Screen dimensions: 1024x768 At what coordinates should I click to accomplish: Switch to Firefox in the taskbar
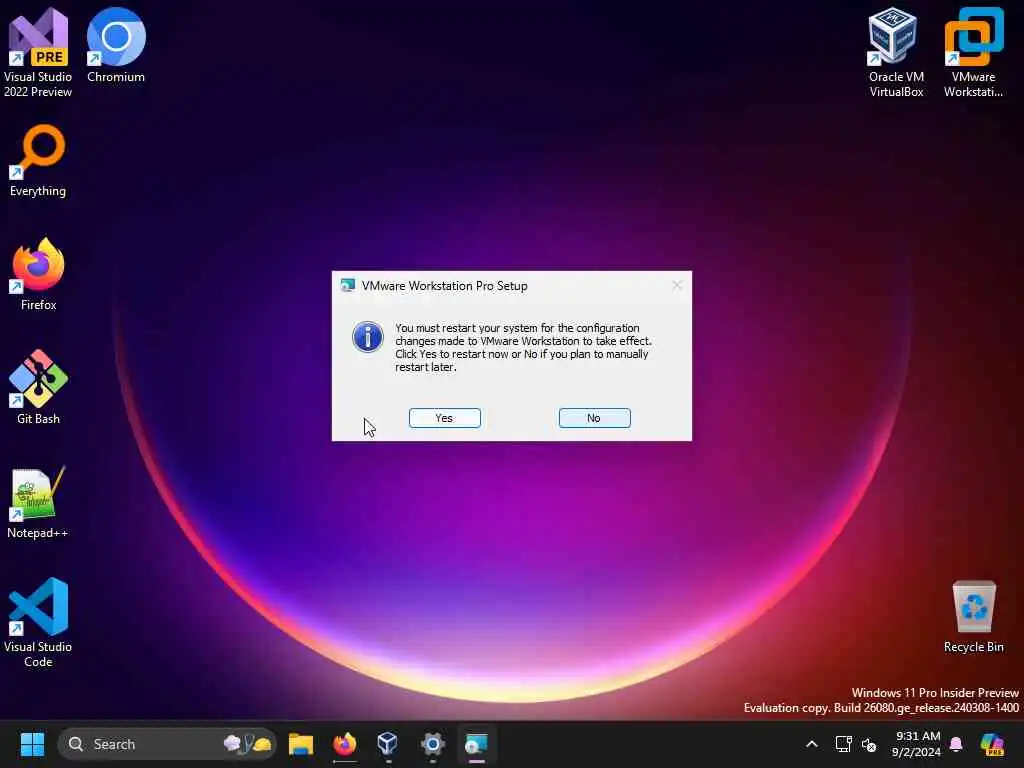click(x=345, y=744)
